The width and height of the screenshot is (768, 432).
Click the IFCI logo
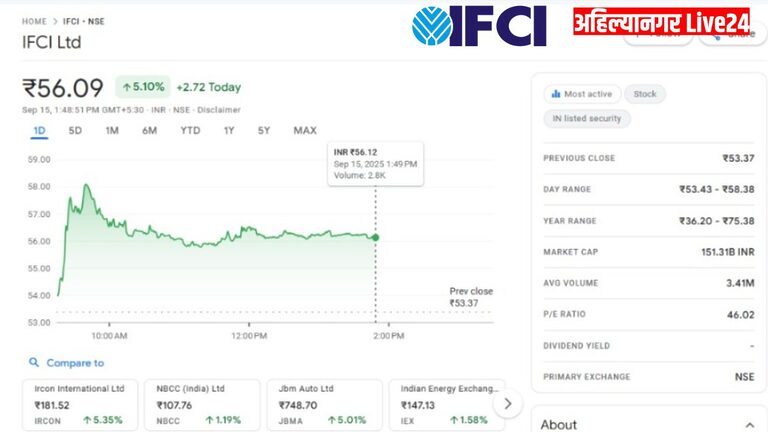[479, 25]
